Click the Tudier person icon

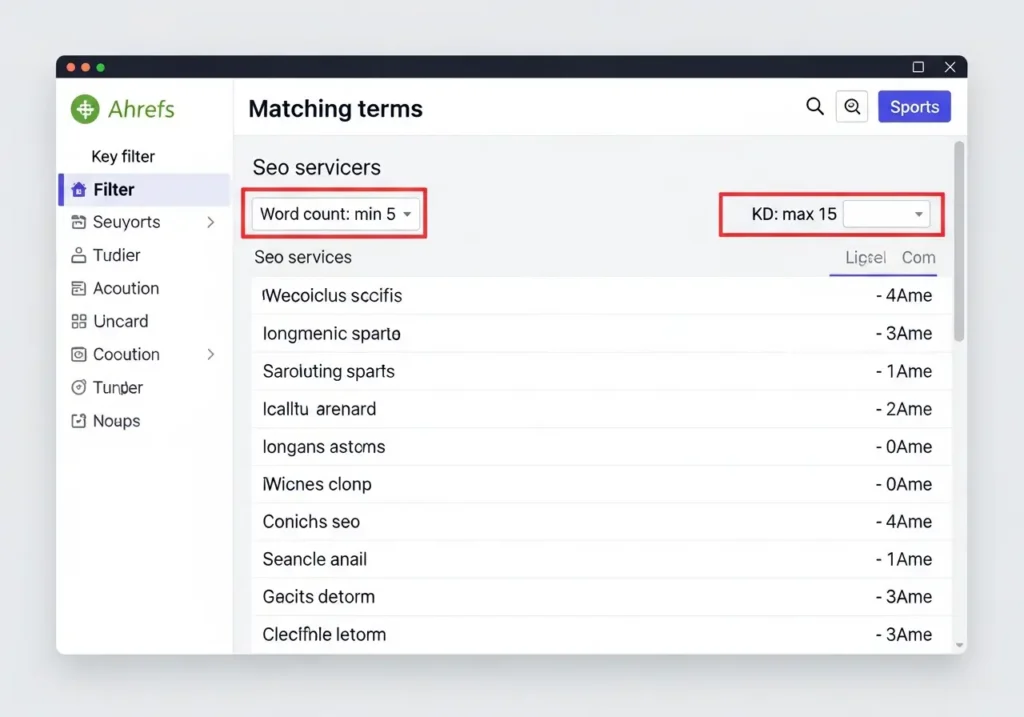[78, 255]
